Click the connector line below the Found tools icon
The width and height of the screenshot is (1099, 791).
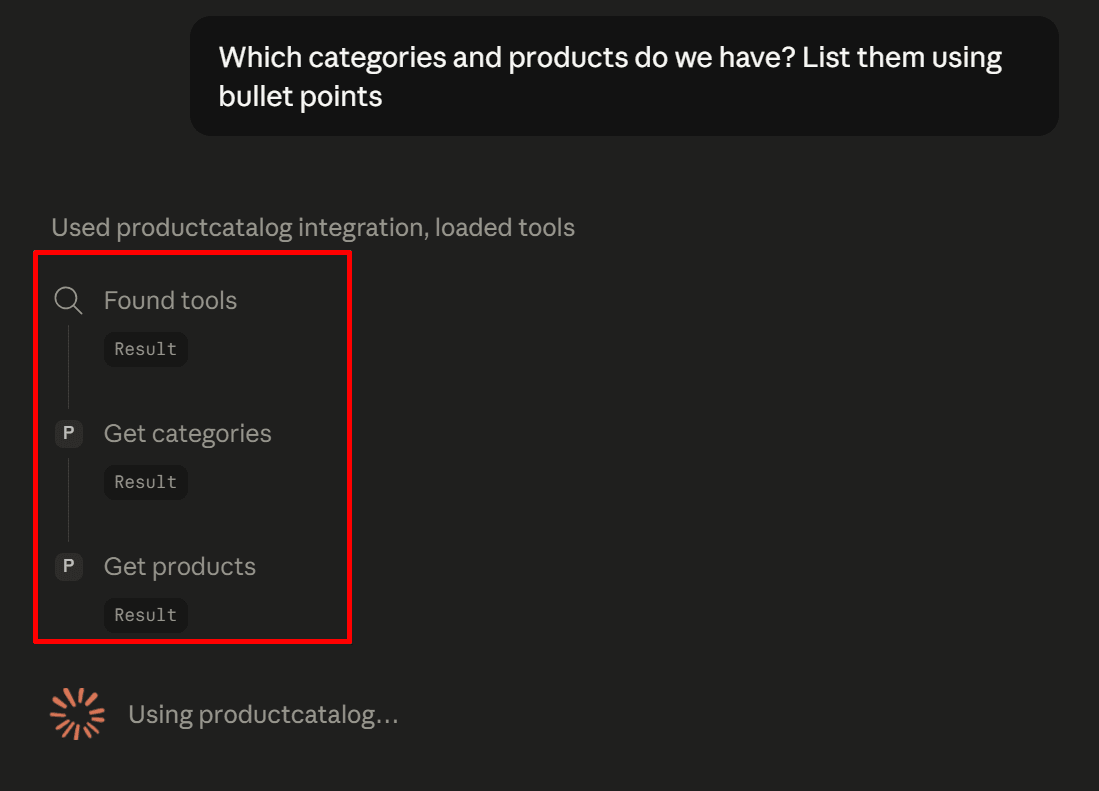(68, 366)
